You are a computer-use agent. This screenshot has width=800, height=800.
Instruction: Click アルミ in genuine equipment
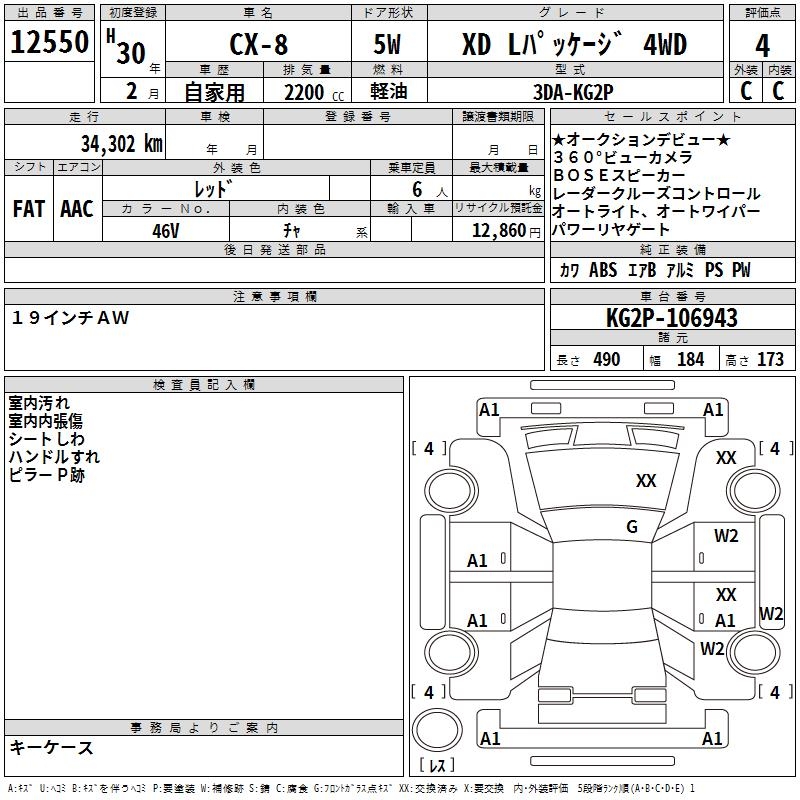pyautogui.click(x=680, y=270)
